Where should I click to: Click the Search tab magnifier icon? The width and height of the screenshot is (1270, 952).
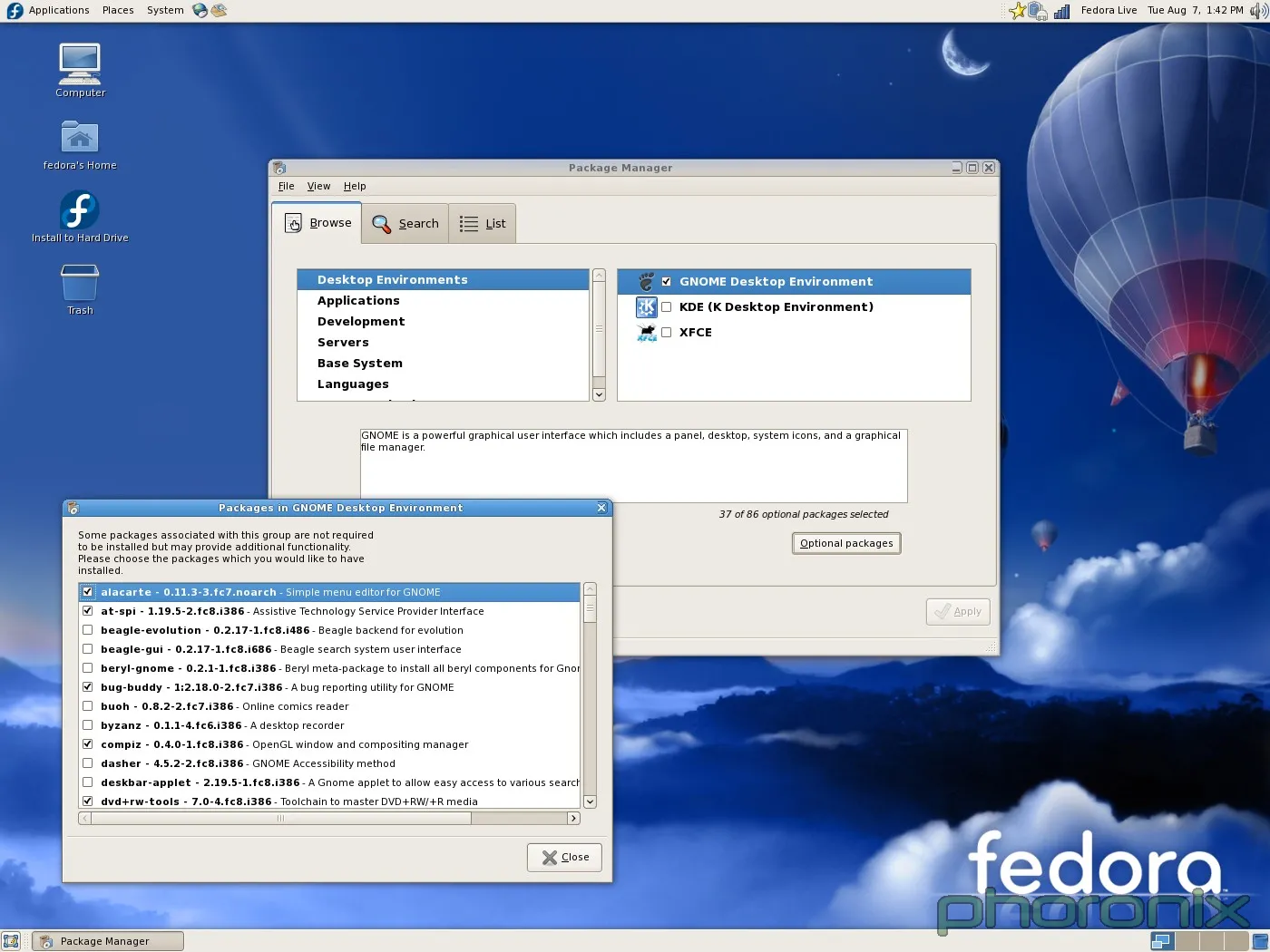381,224
